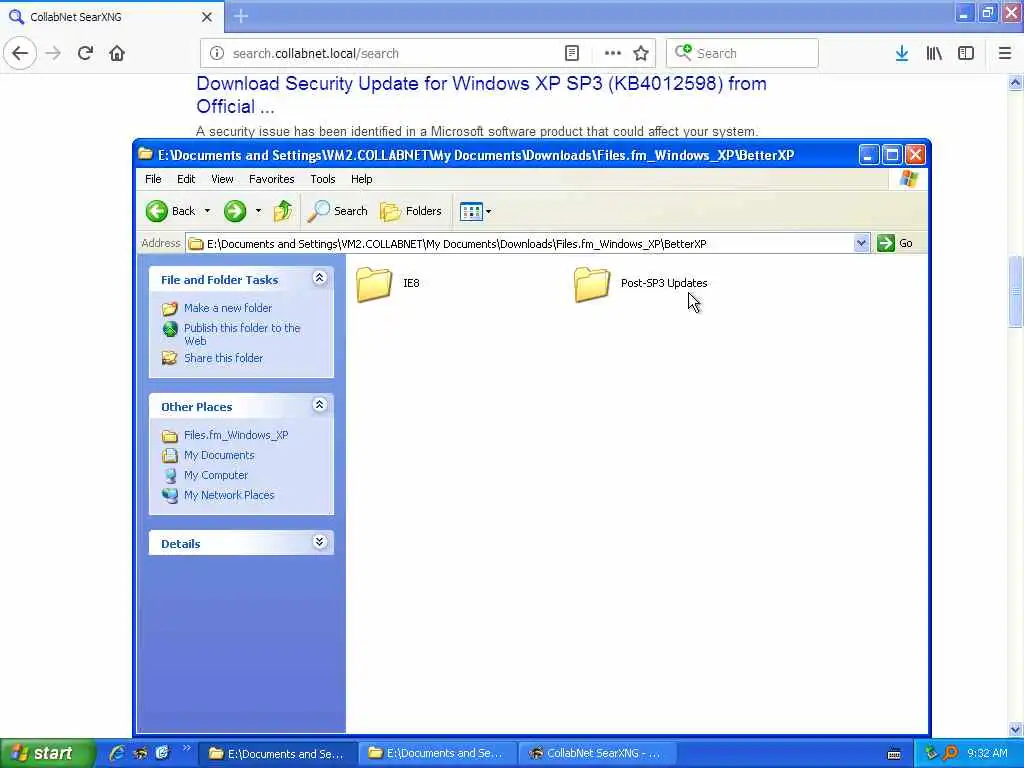Click the Windows start button
The height and width of the screenshot is (768, 1024).
click(47, 753)
